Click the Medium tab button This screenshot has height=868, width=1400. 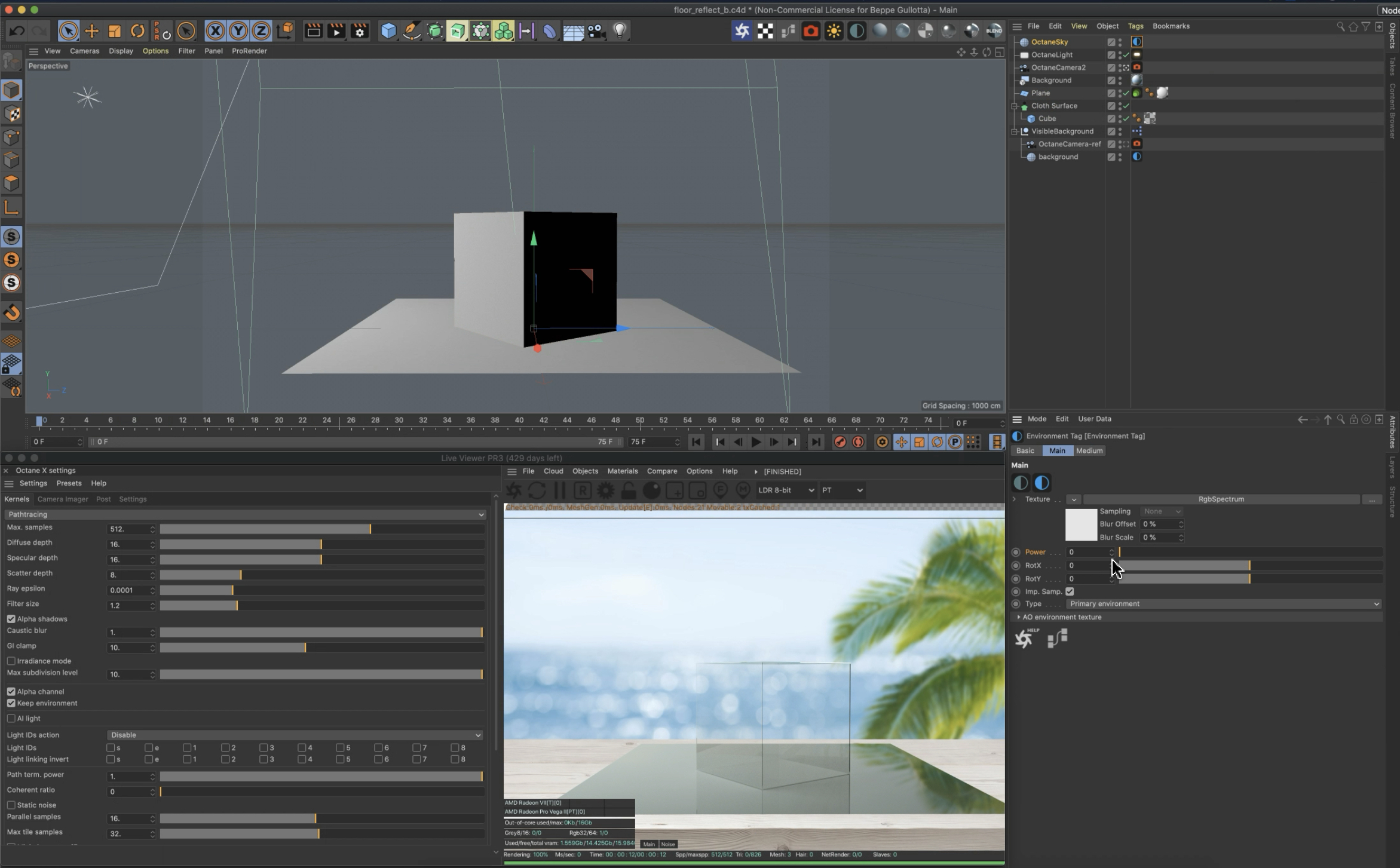pyautogui.click(x=1089, y=451)
